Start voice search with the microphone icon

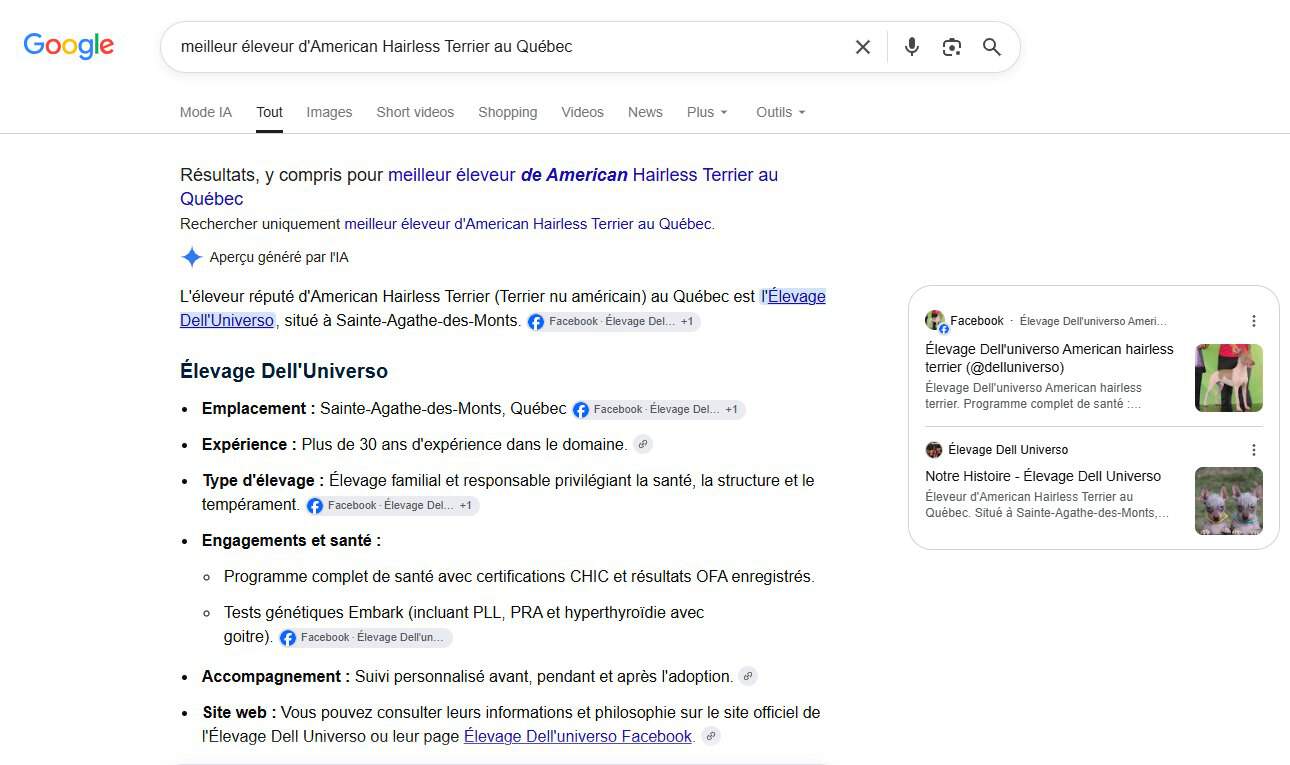pos(911,47)
